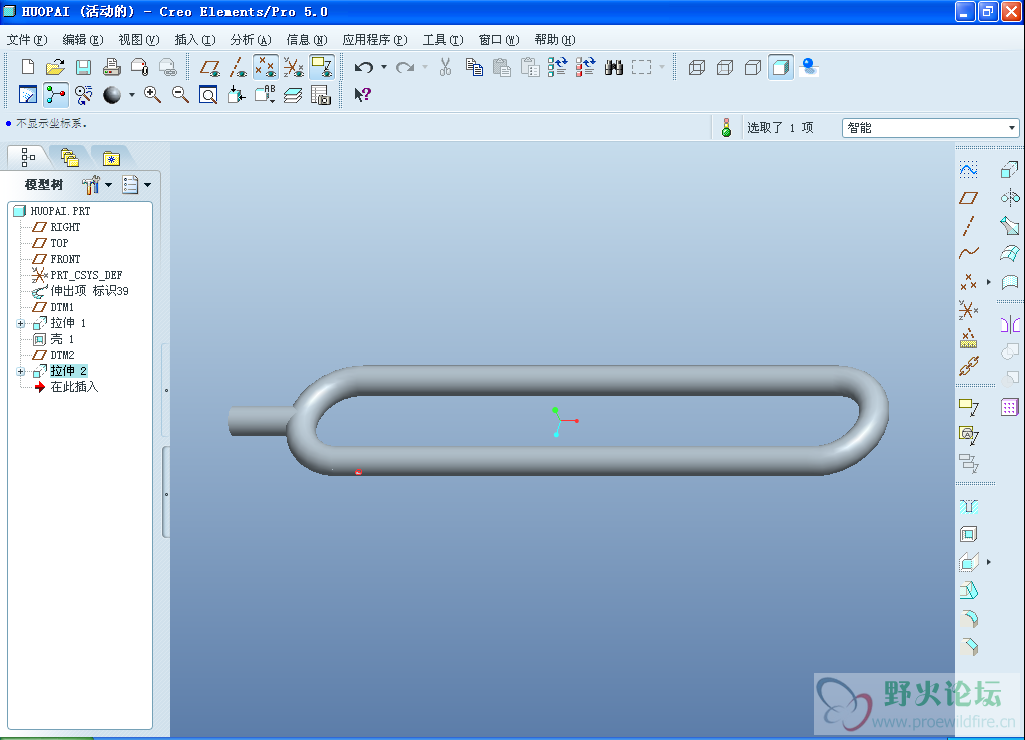
Task: Expand the 拉伸 1 feature node
Action: point(20,324)
